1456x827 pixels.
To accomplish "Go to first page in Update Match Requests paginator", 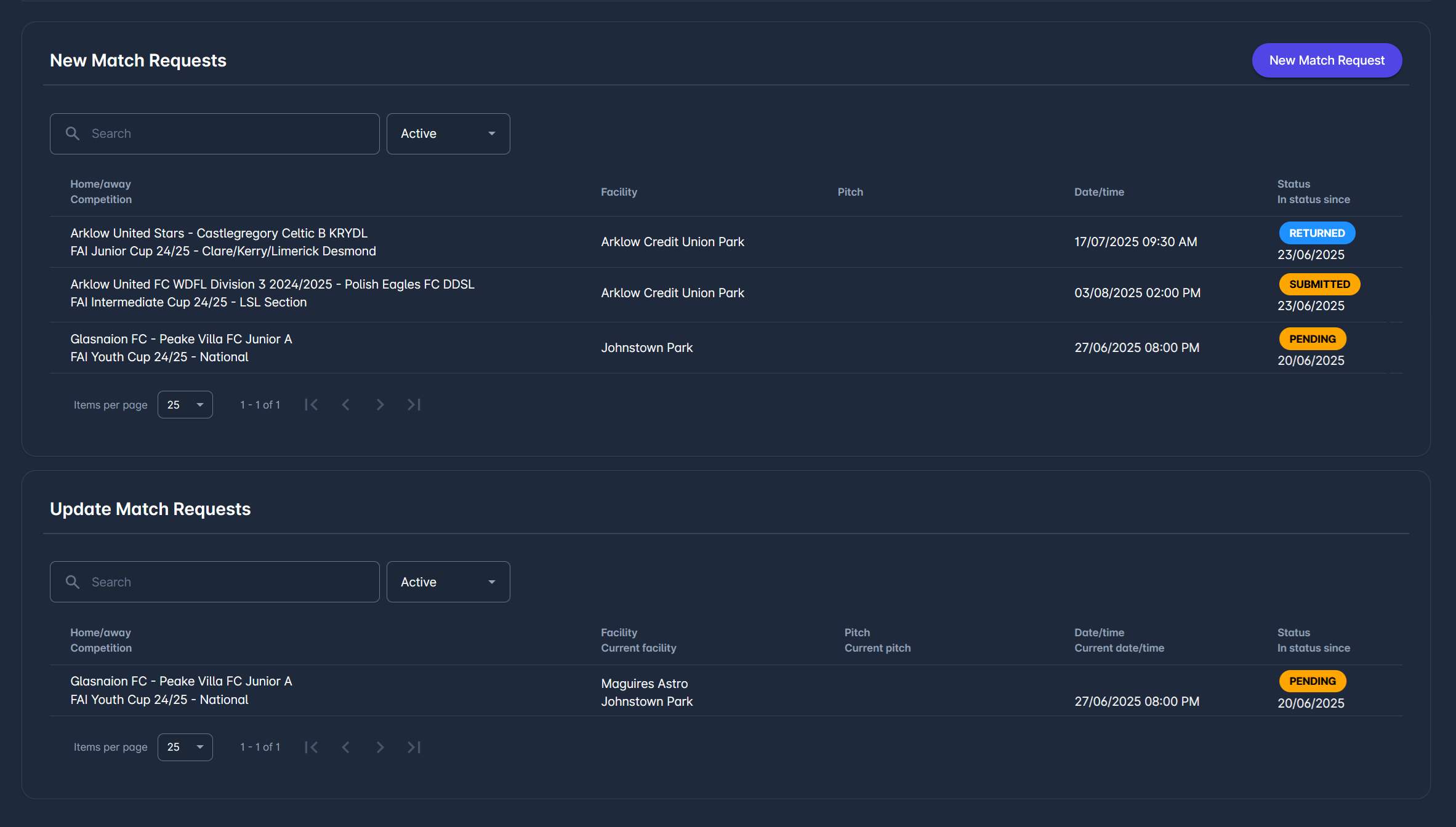I will (312, 747).
